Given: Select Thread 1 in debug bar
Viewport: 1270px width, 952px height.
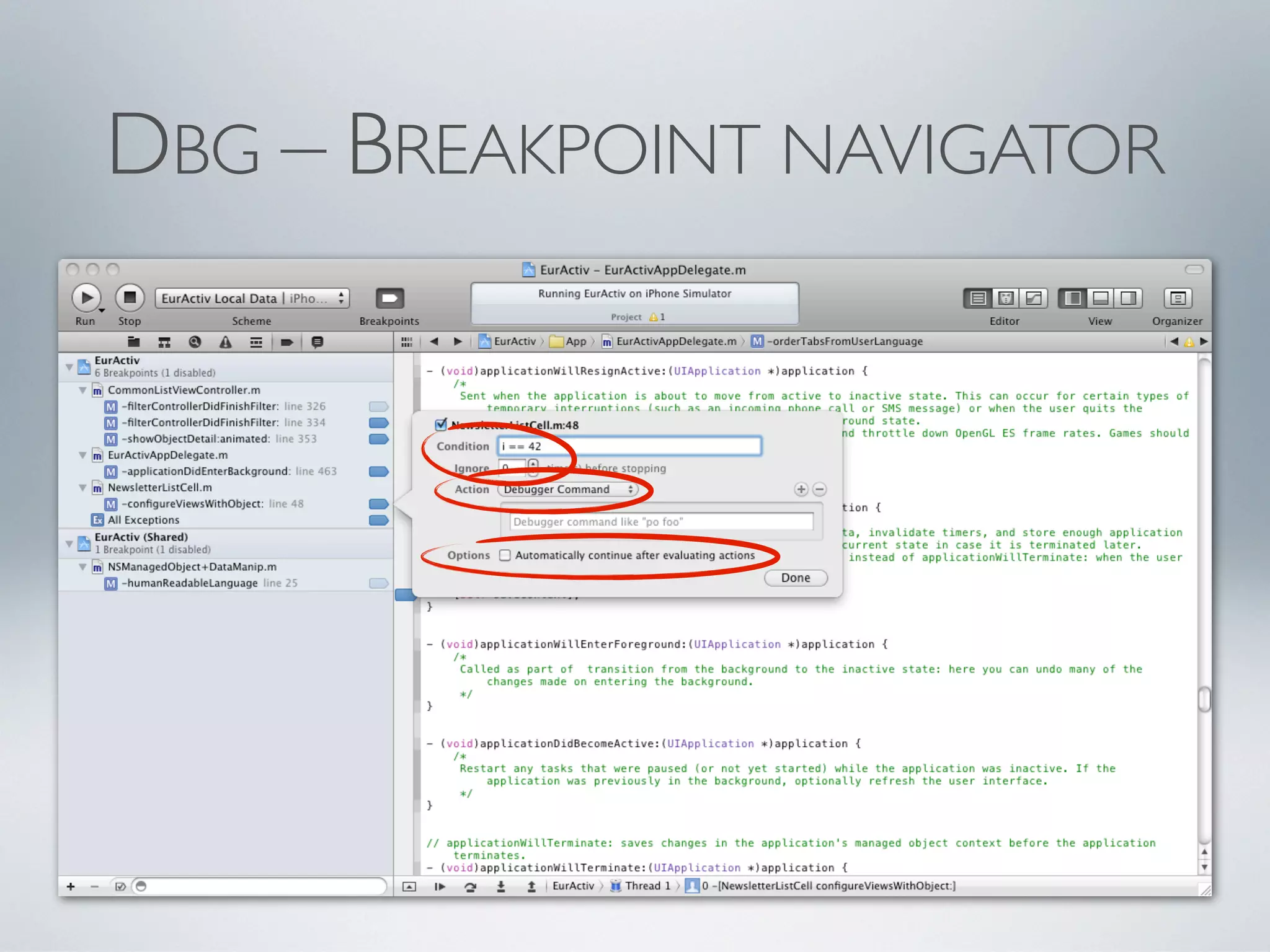Looking at the screenshot, I should click(641, 886).
